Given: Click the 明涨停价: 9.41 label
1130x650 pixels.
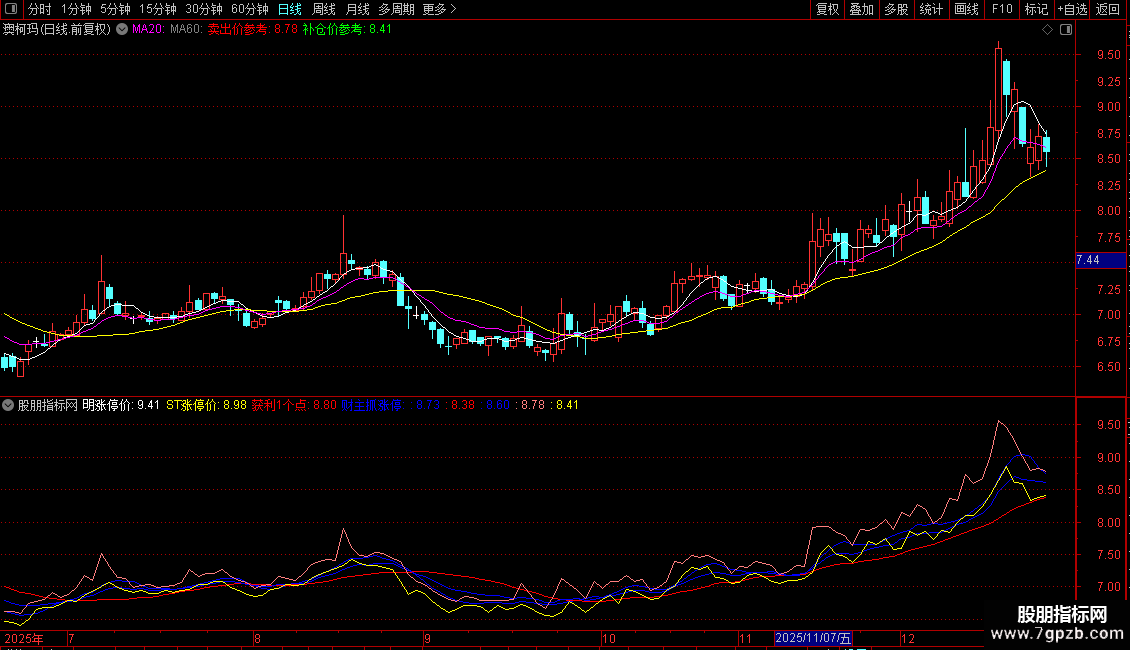Looking at the screenshot, I should coord(121,405).
